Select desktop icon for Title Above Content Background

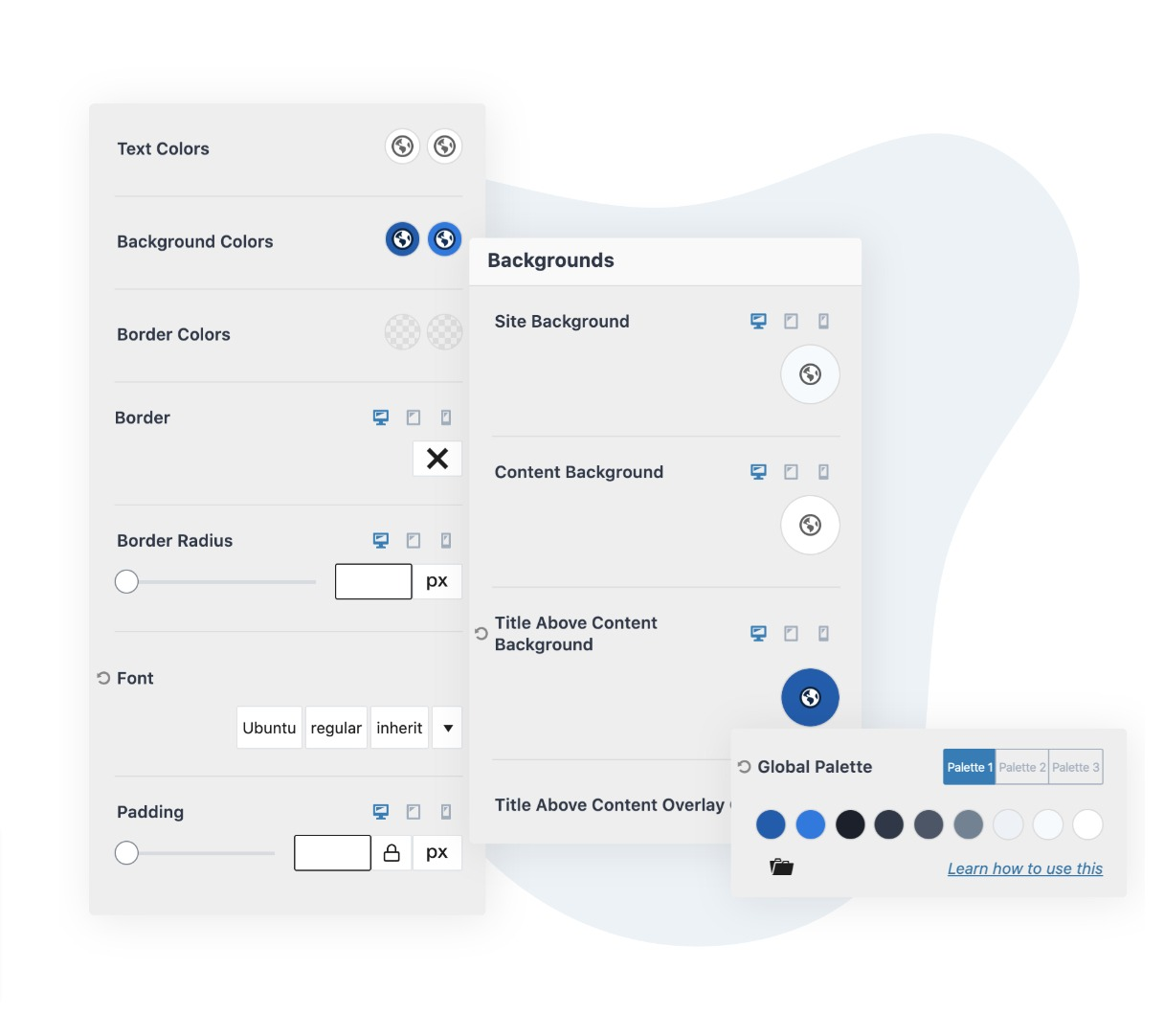[759, 633]
